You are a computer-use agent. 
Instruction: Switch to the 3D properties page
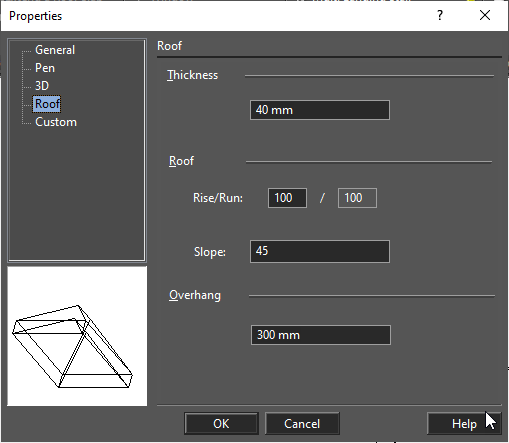42,86
